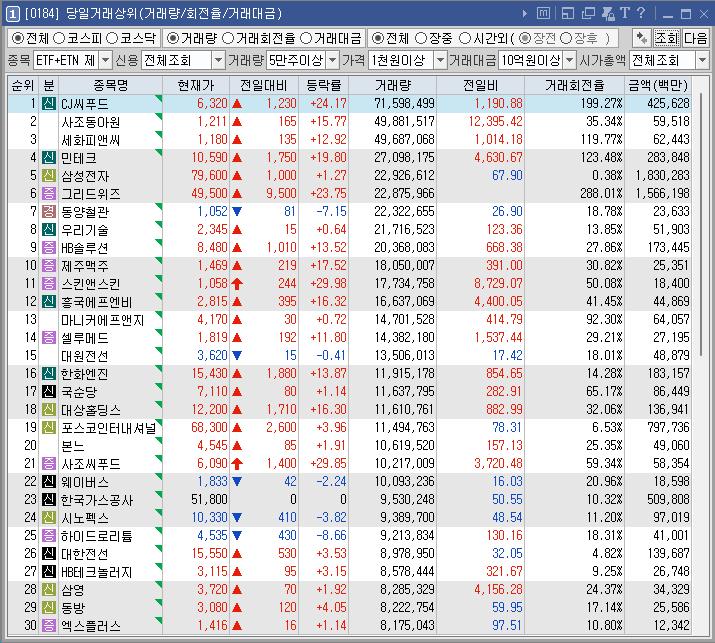Select the 하이드로리튬 stock name
715x643 pixels.
click(97, 536)
